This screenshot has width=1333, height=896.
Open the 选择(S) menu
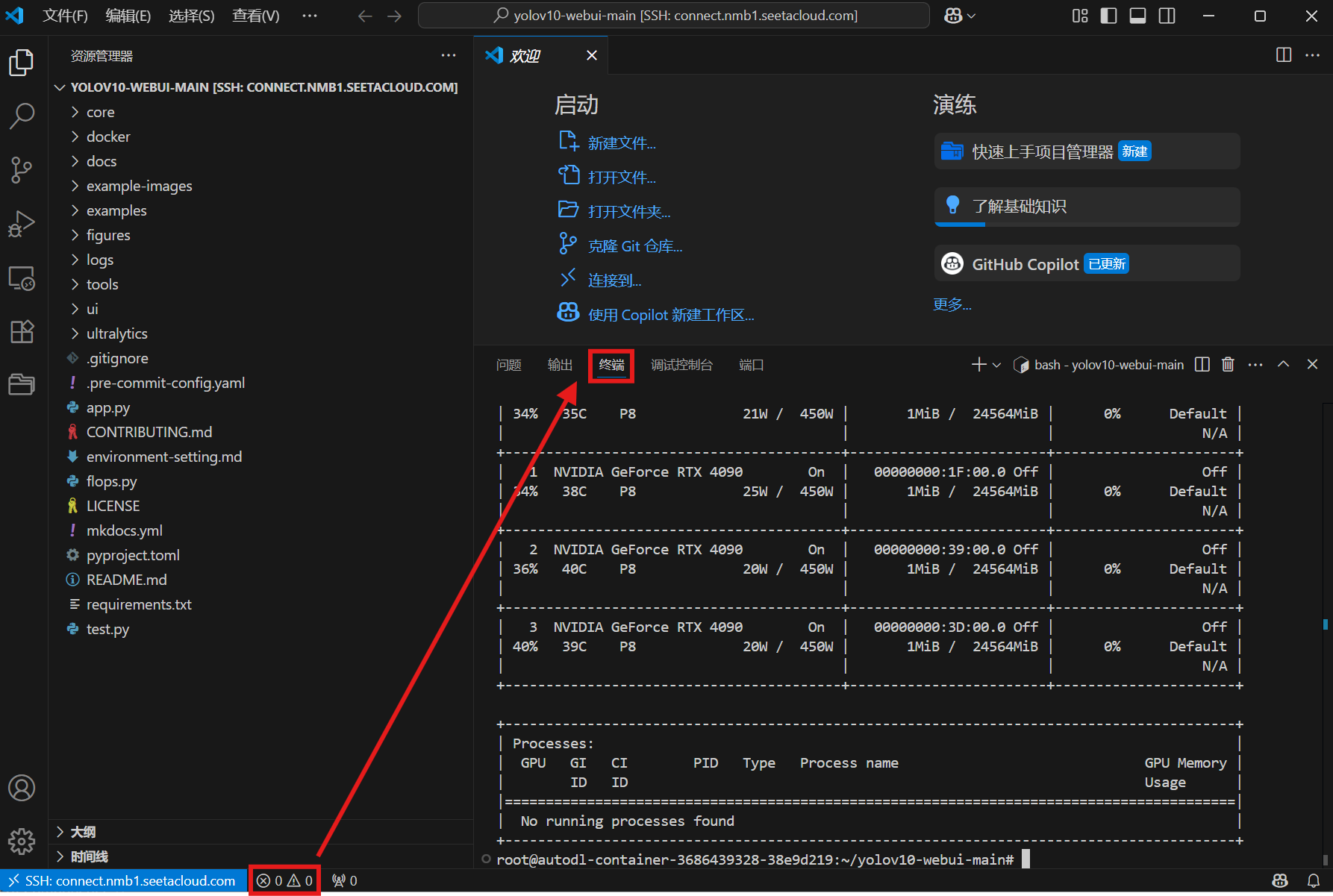coord(191,16)
